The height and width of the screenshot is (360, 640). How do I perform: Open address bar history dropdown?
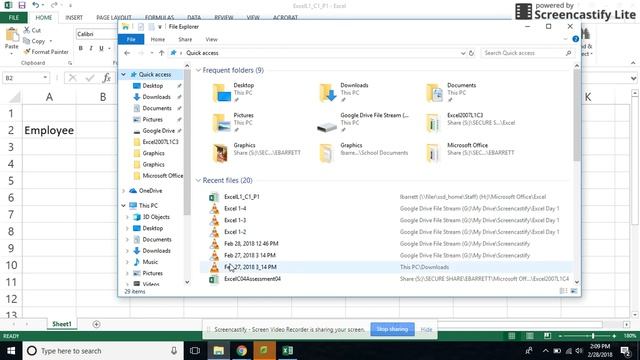click(x=463, y=53)
